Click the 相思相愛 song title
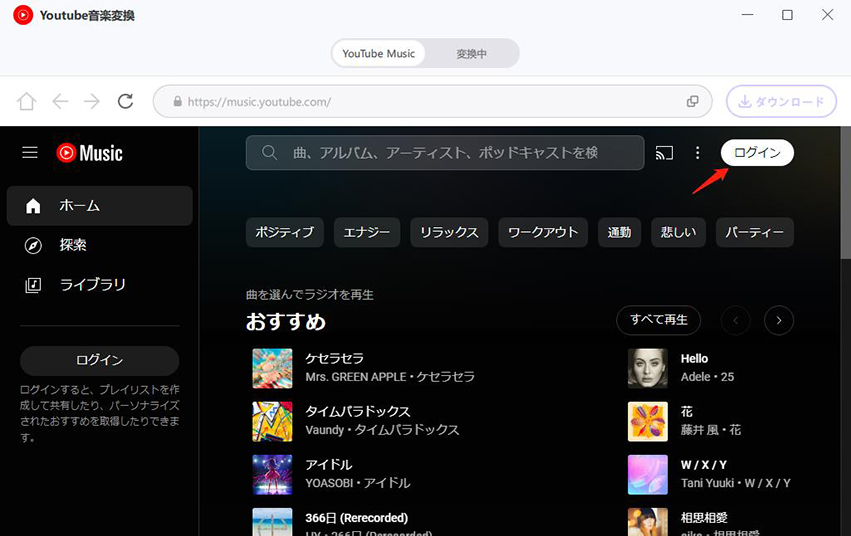The image size is (851, 536). (x=704, y=518)
